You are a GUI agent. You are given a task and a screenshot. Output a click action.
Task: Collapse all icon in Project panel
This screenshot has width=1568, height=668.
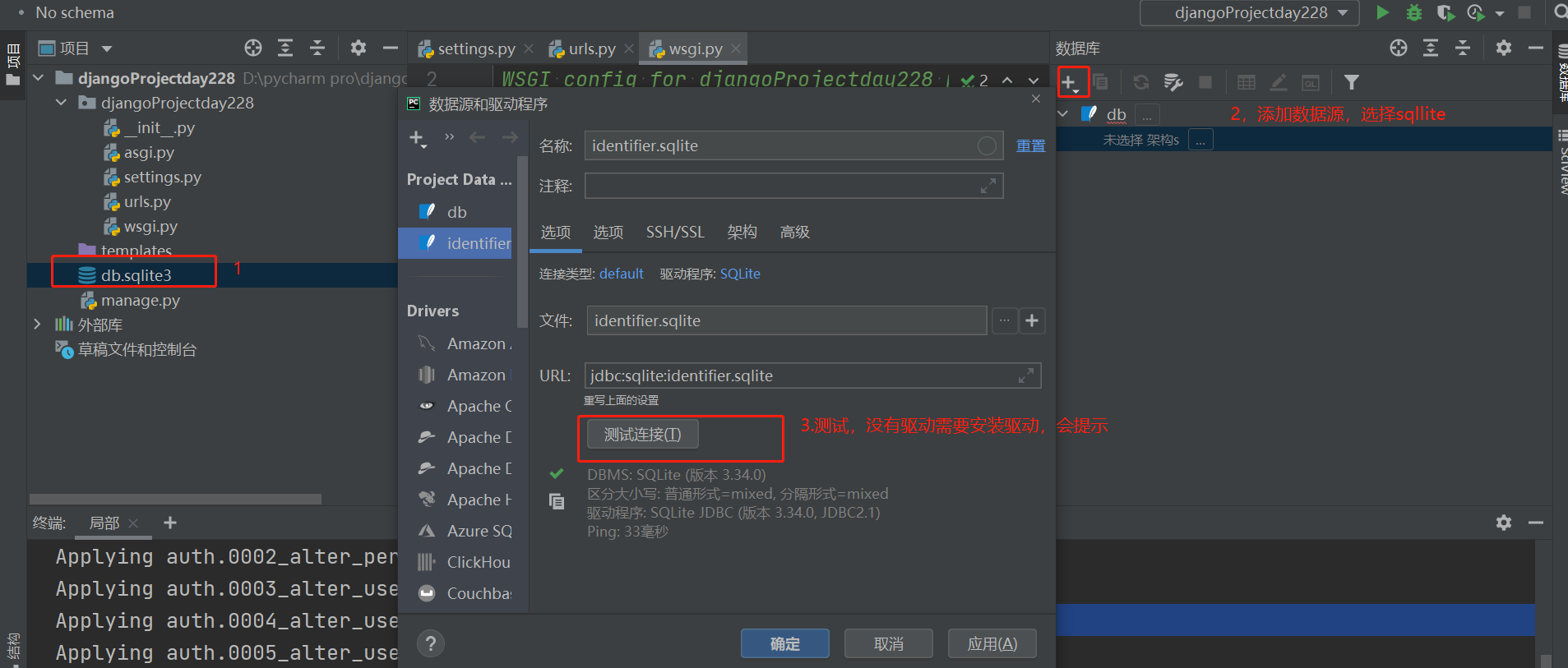(317, 48)
